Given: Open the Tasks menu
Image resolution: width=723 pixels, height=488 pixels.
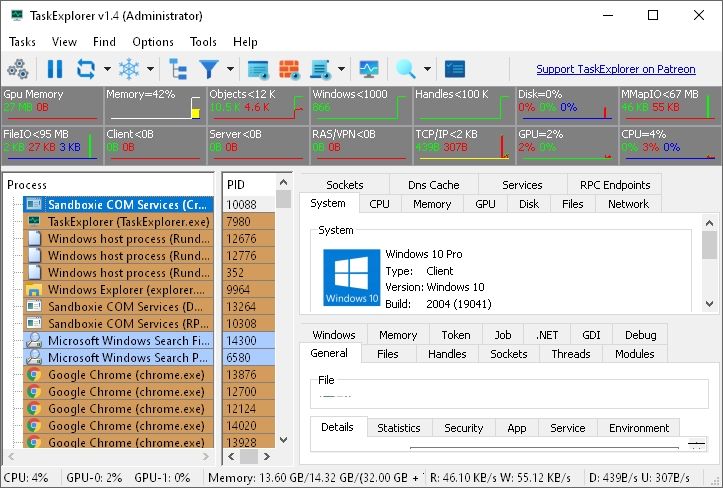Looking at the screenshot, I should pyautogui.click(x=22, y=42).
